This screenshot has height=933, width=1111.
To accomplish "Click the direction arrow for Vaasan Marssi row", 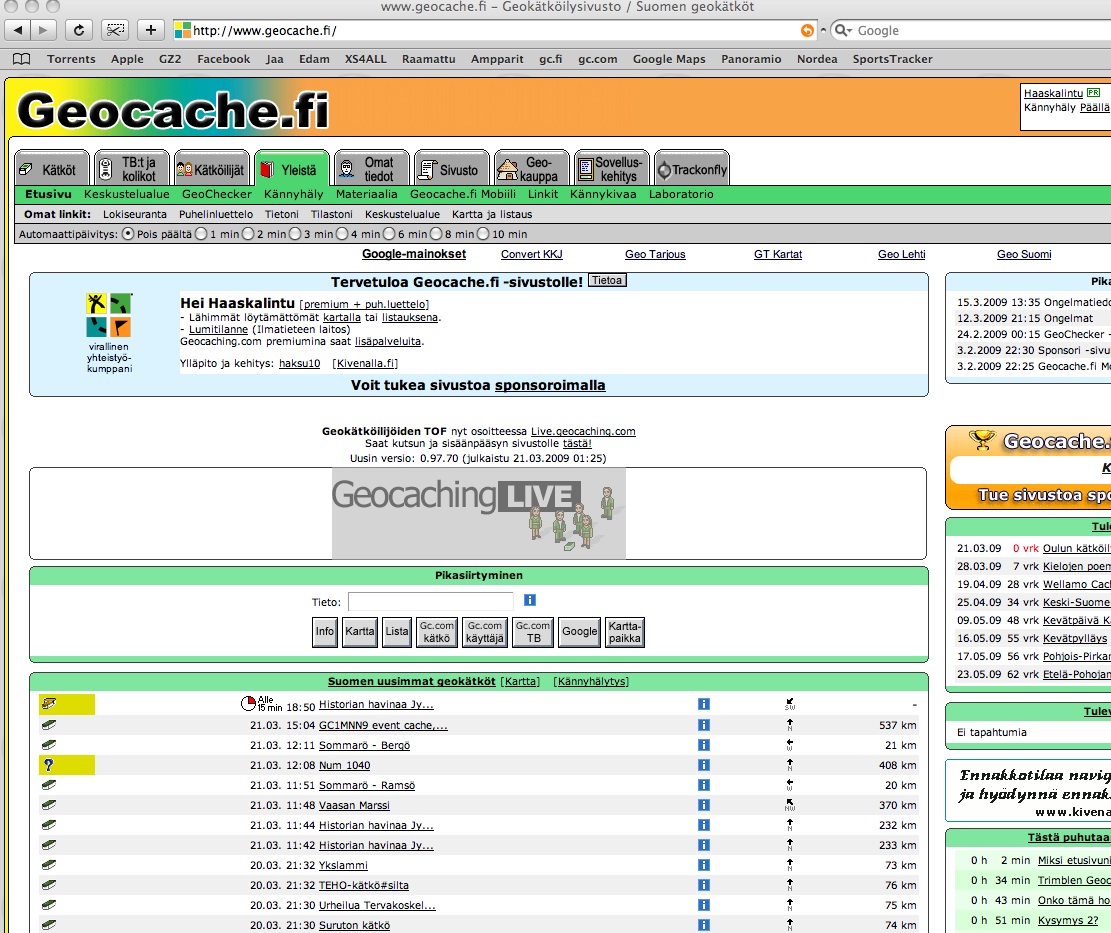I will click(789, 805).
